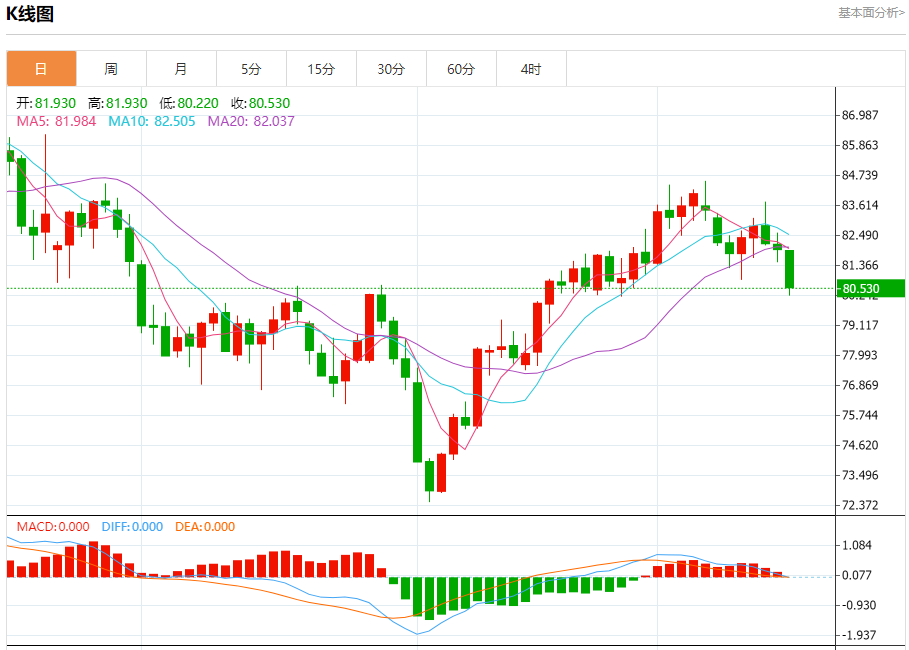Click the MACD: 0.000 indicator label

point(52,527)
